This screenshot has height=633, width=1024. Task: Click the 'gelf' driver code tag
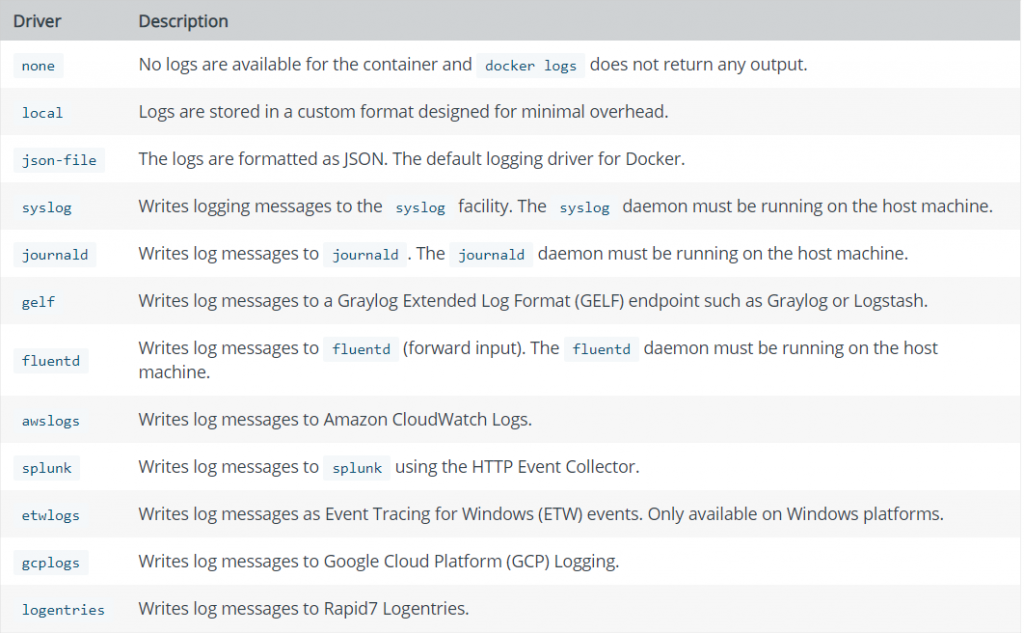point(38,302)
